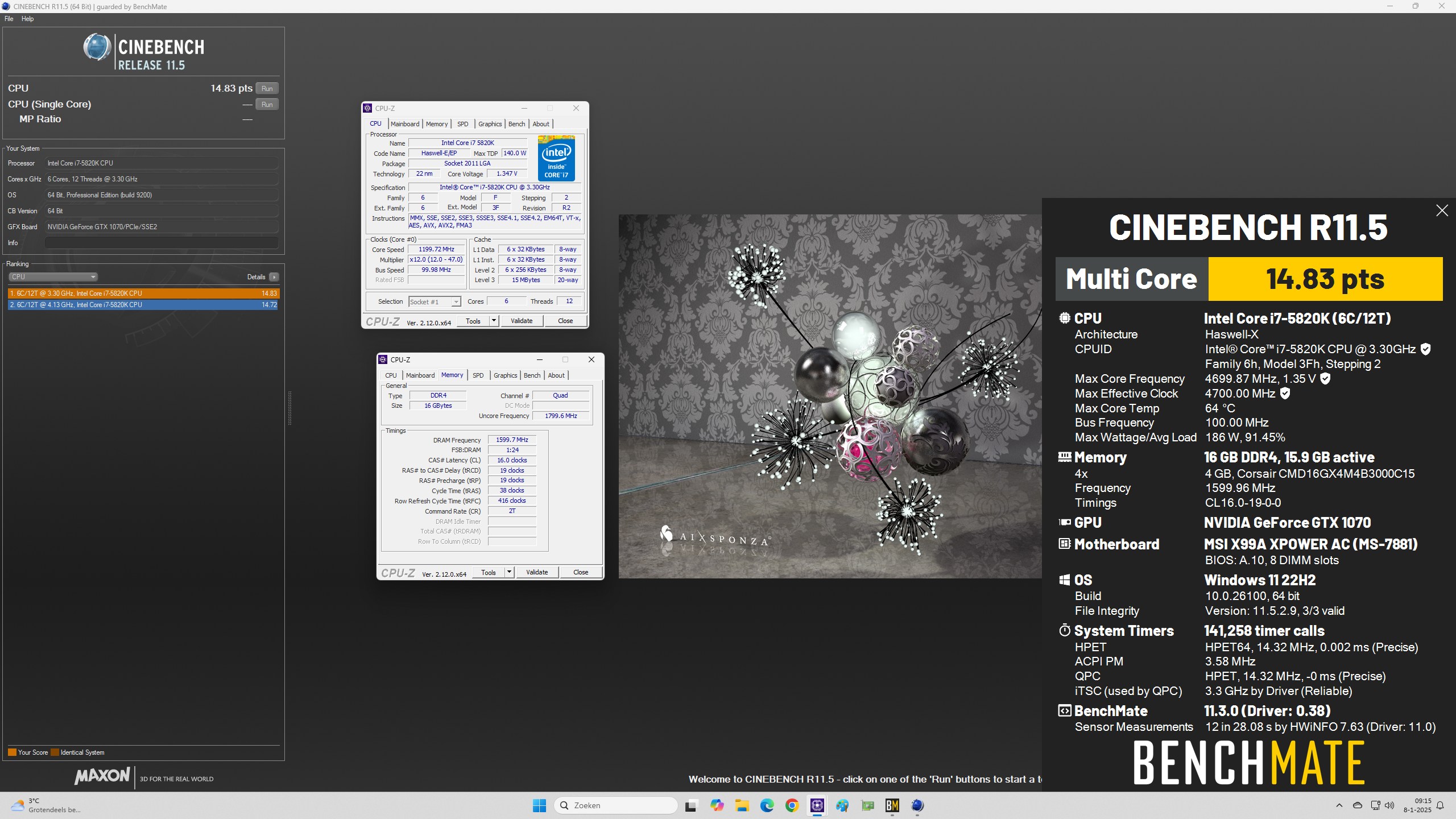This screenshot has height=819, width=1456.
Task: Close the BenchMate result overlay
Action: [1442, 211]
